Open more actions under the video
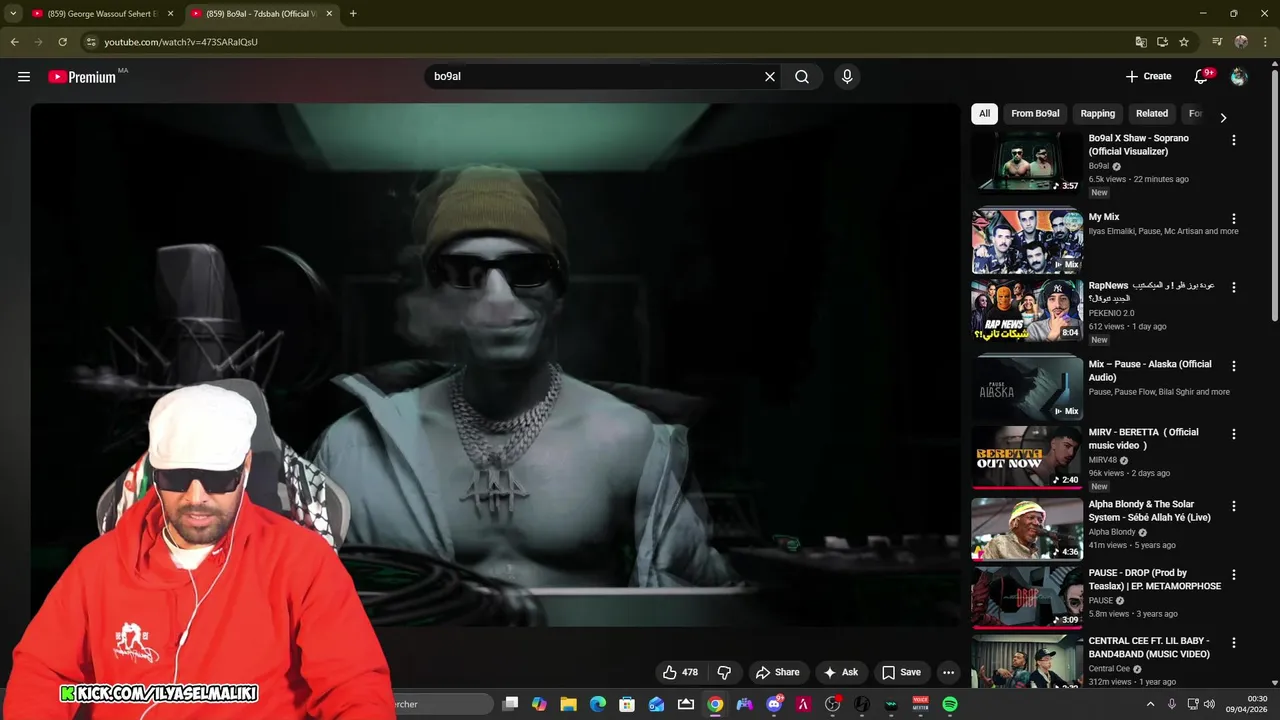The width and height of the screenshot is (1280, 720). pos(948,672)
